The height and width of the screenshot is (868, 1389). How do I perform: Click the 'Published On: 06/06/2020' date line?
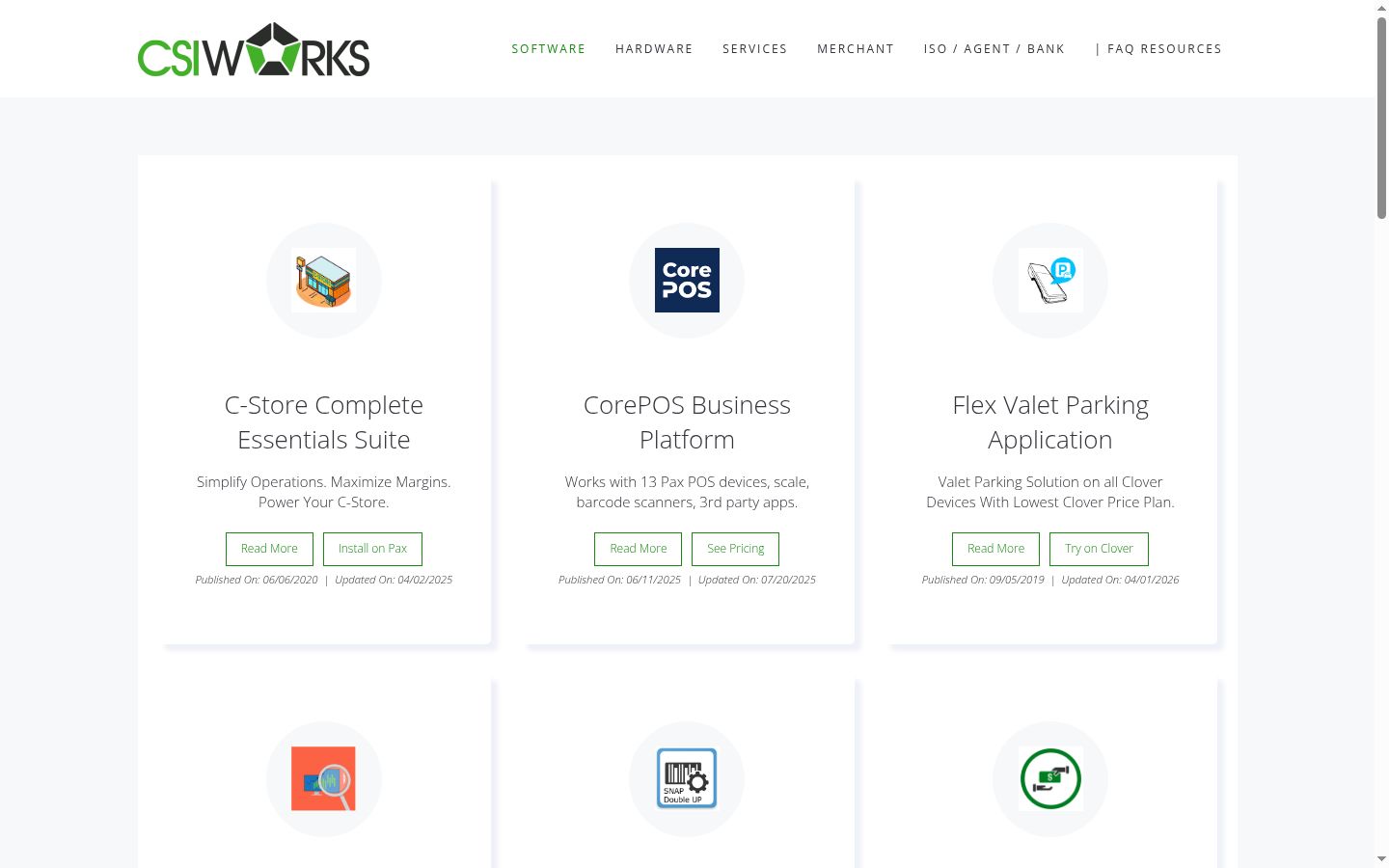click(257, 580)
